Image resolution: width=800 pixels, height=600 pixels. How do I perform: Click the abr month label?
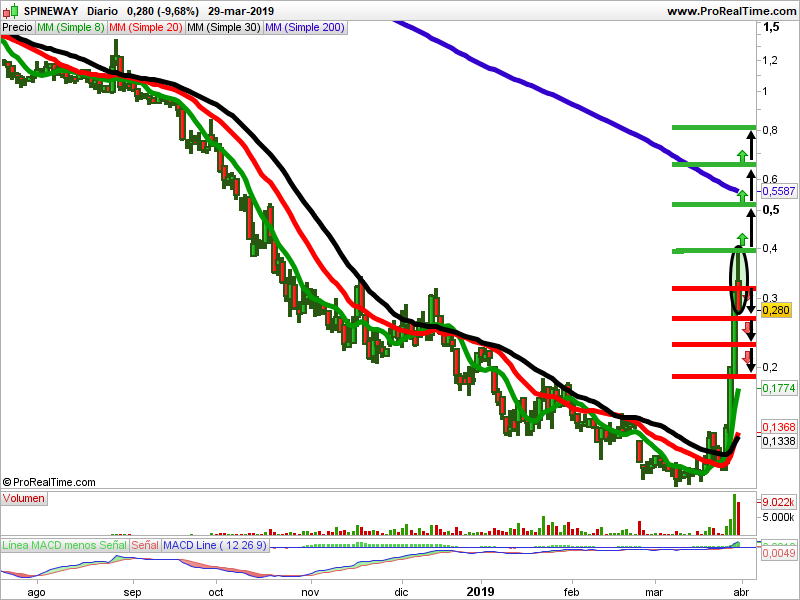[x=741, y=592]
